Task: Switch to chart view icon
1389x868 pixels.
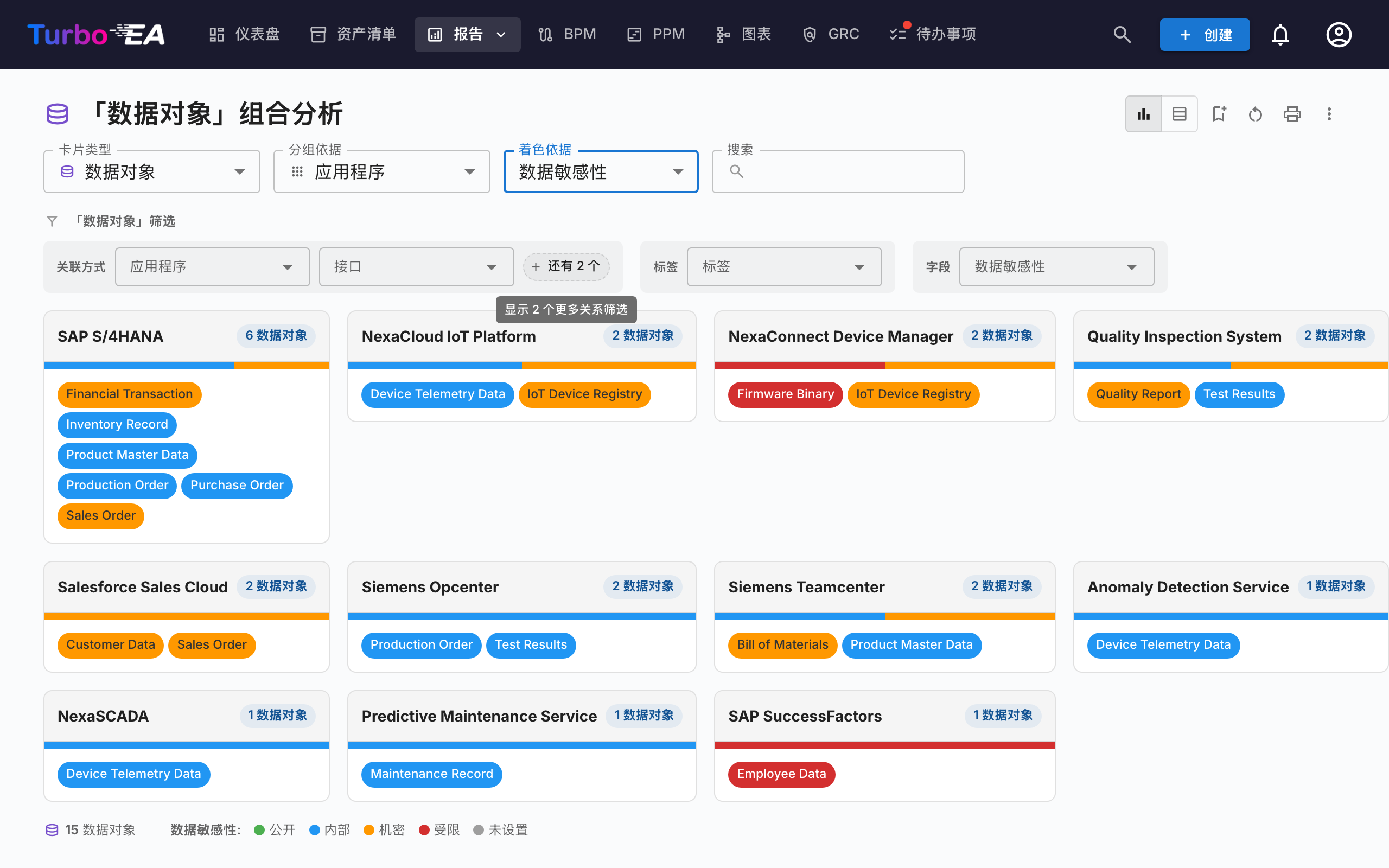Action: (1143, 114)
